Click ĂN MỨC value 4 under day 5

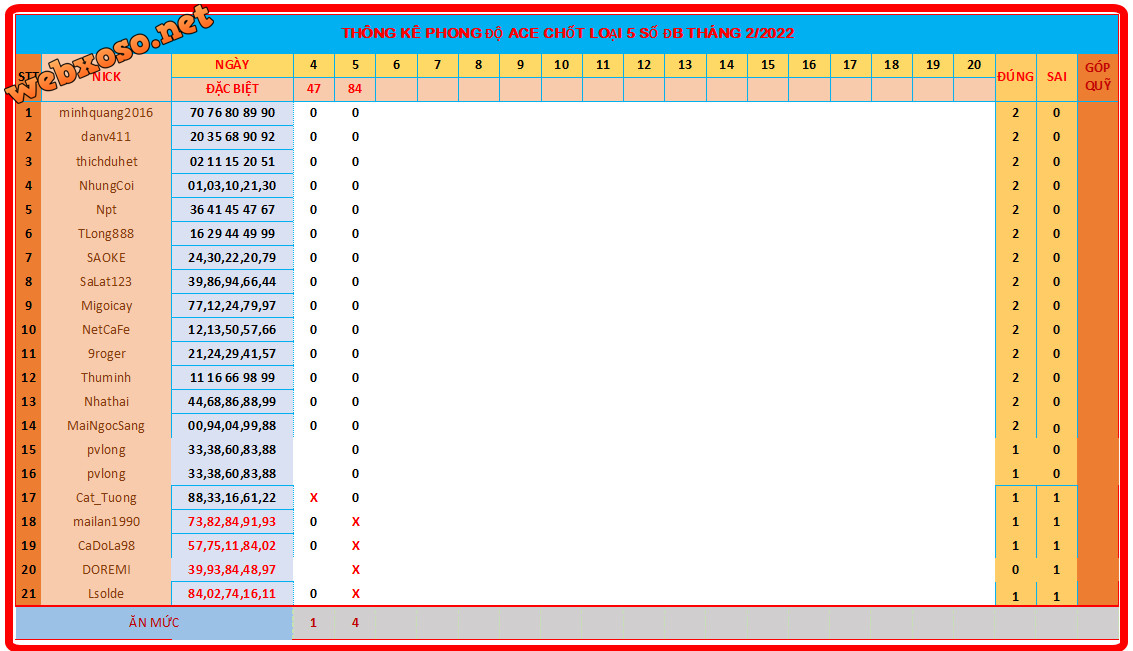[x=355, y=623]
